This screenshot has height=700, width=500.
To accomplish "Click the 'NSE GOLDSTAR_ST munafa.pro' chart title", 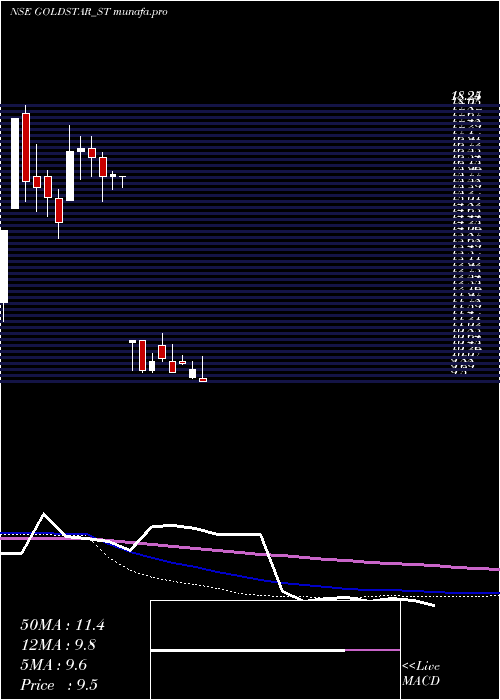I will tap(88, 12).
